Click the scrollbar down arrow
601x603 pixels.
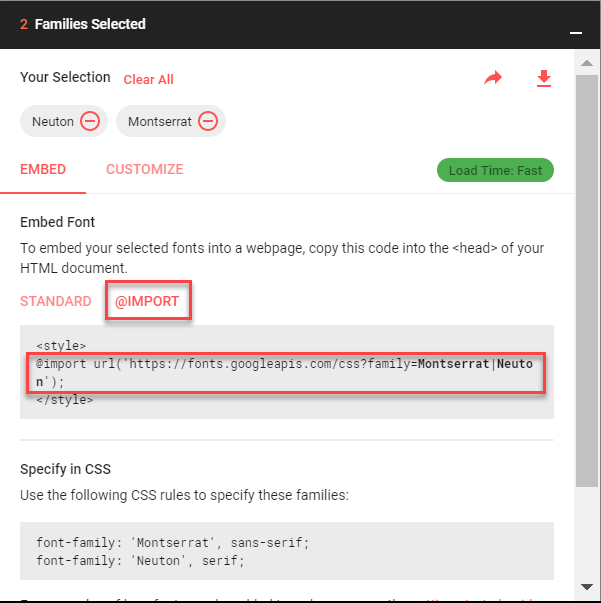[x=587, y=587]
